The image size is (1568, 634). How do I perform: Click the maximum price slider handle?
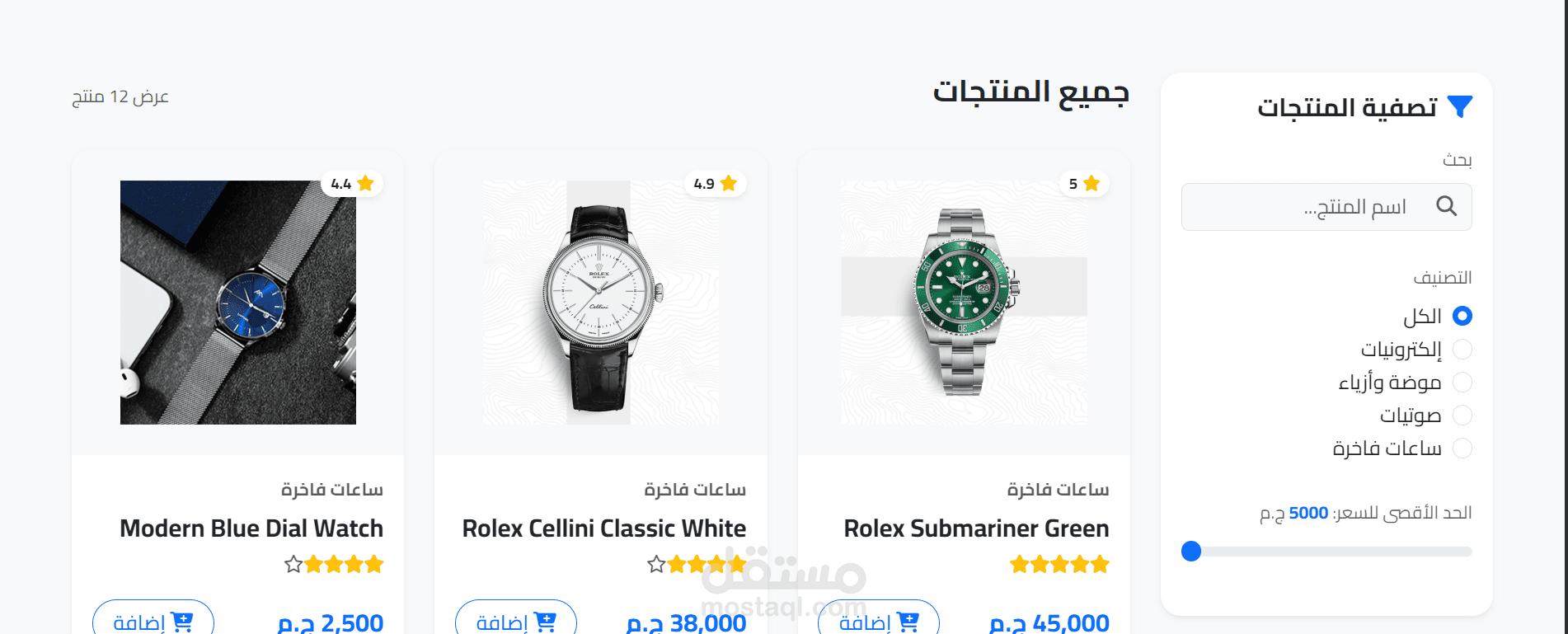(x=1191, y=552)
